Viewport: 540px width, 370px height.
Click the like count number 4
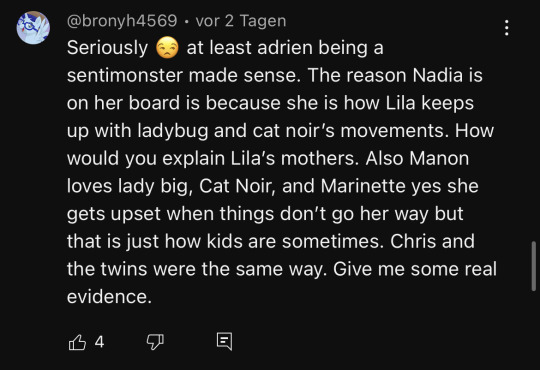pos(99,342)
